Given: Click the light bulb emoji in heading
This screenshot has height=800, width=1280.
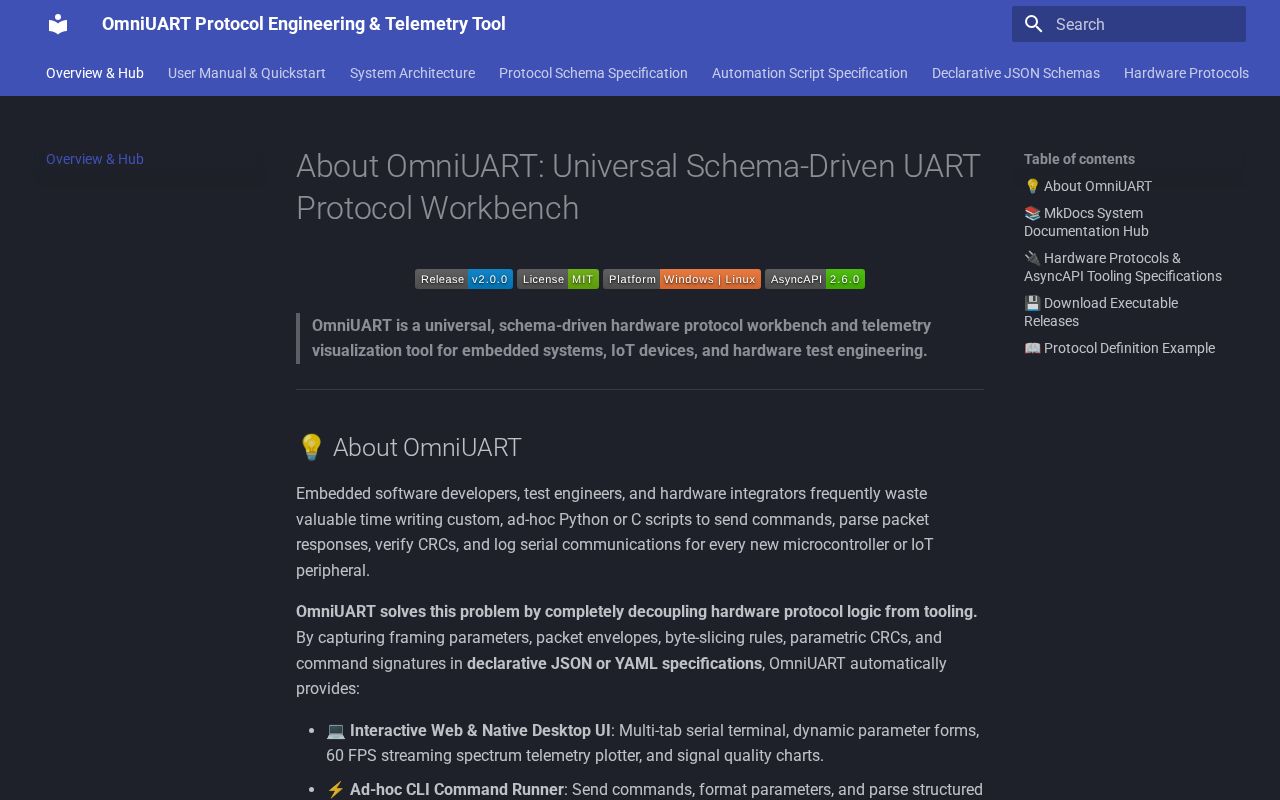Looking at the screenshot, I should 311,447.
